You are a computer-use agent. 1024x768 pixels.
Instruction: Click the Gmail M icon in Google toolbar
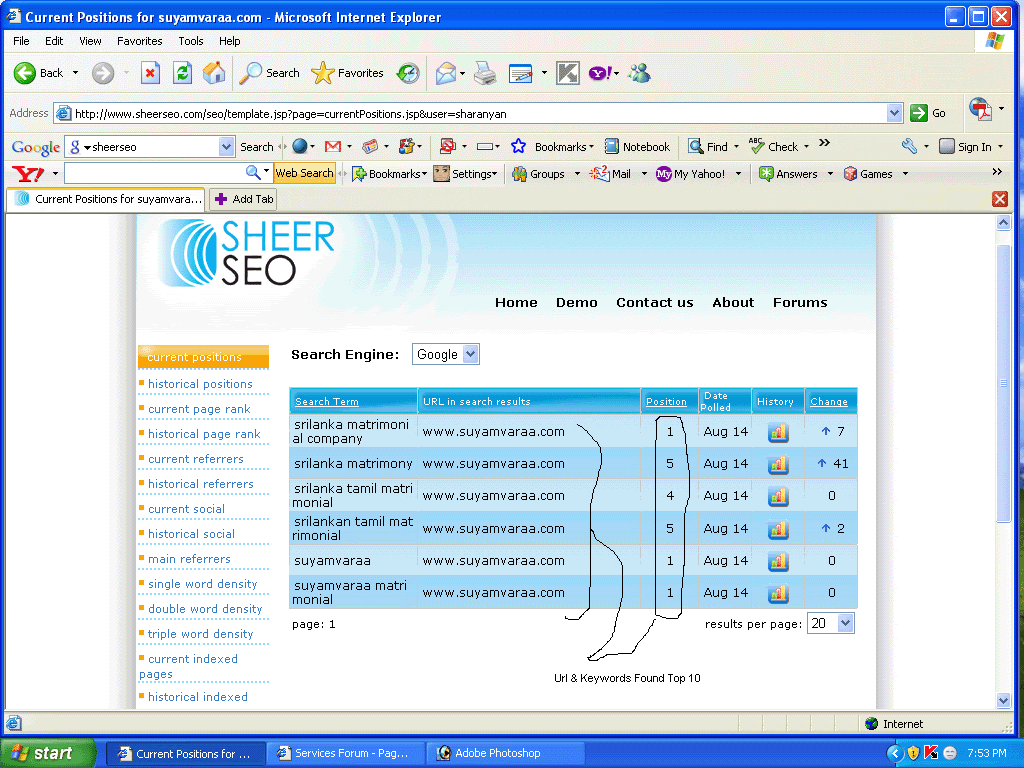[x=333, y=147]
